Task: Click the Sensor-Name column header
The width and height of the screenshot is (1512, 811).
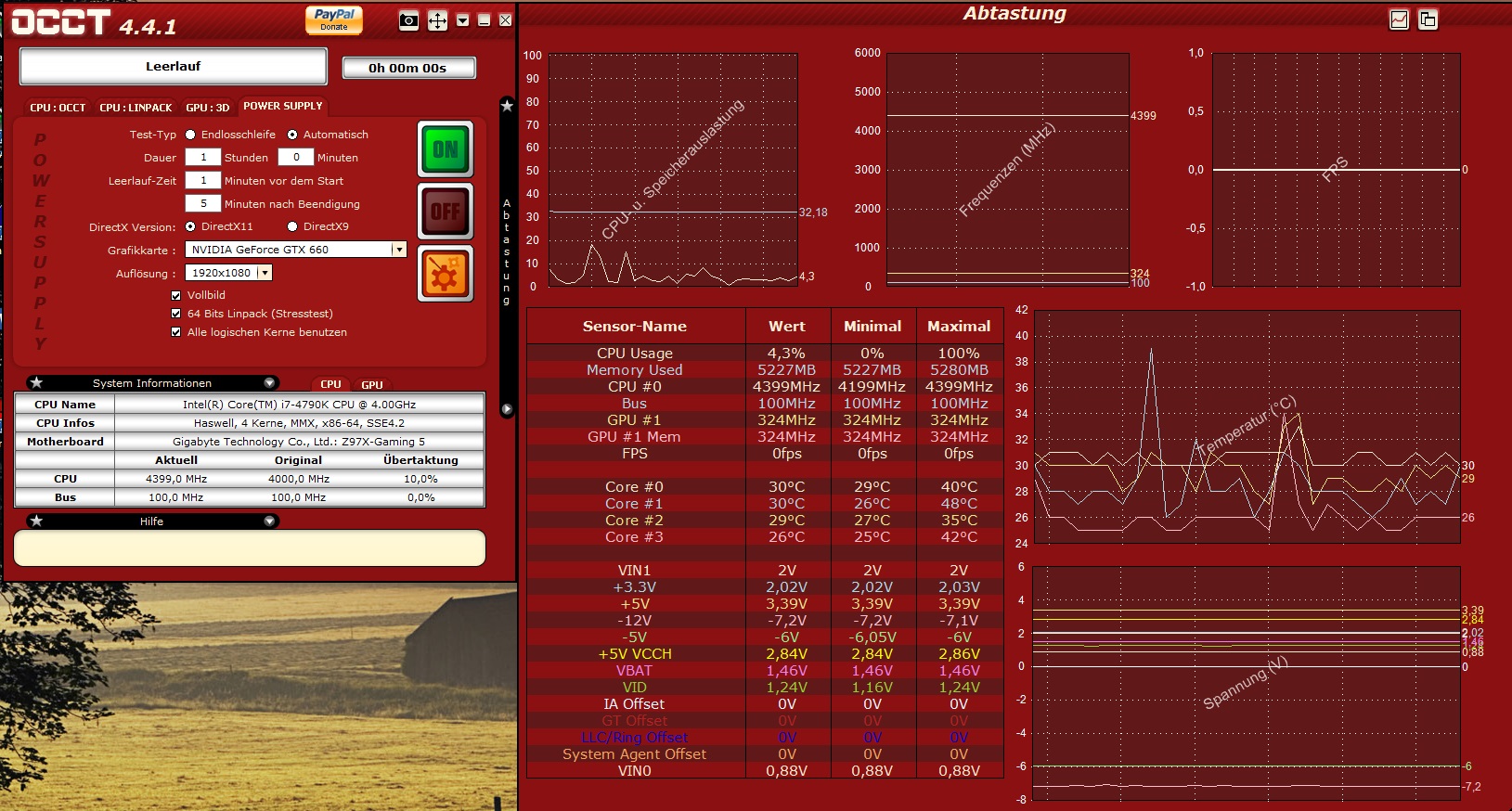Action: [635, 327]
